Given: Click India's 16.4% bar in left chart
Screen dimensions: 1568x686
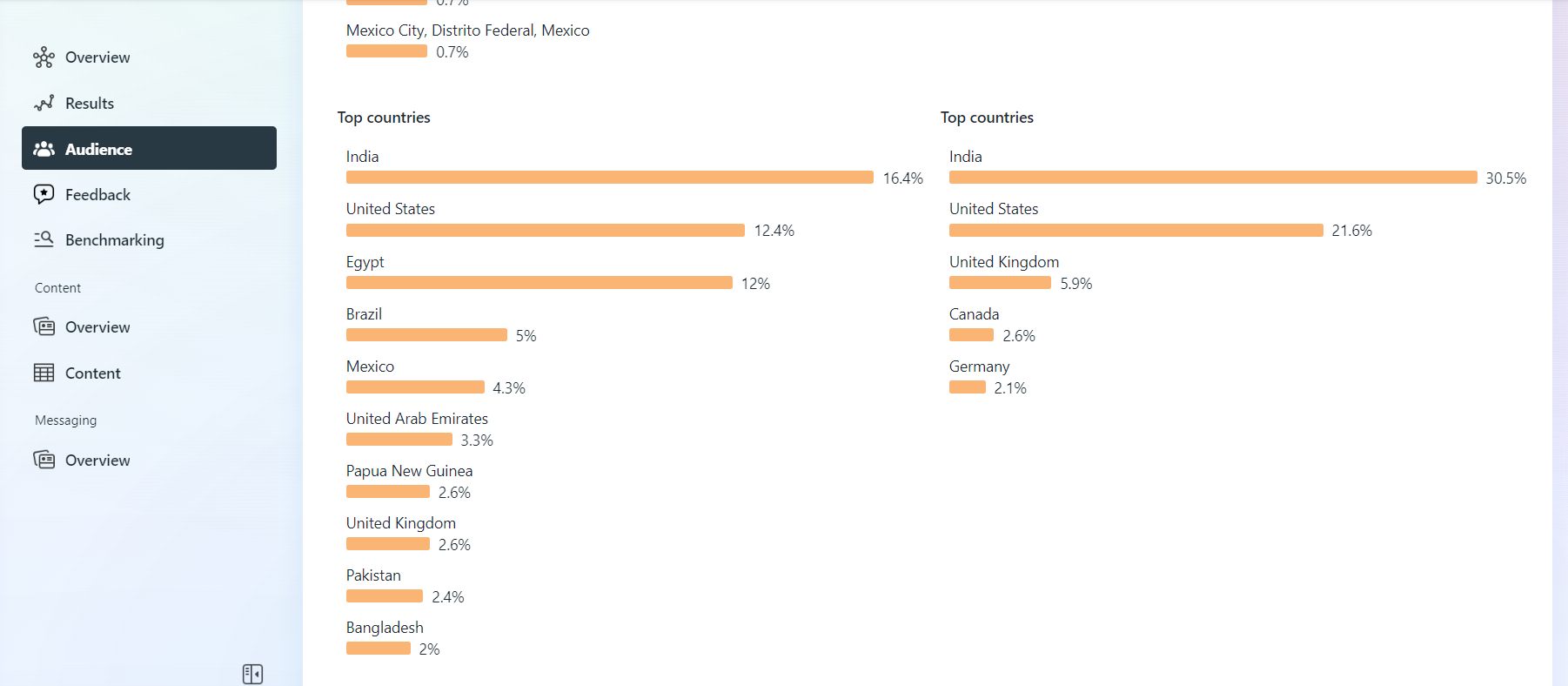Looking at the screenshot, I should (x=609, y=178).
